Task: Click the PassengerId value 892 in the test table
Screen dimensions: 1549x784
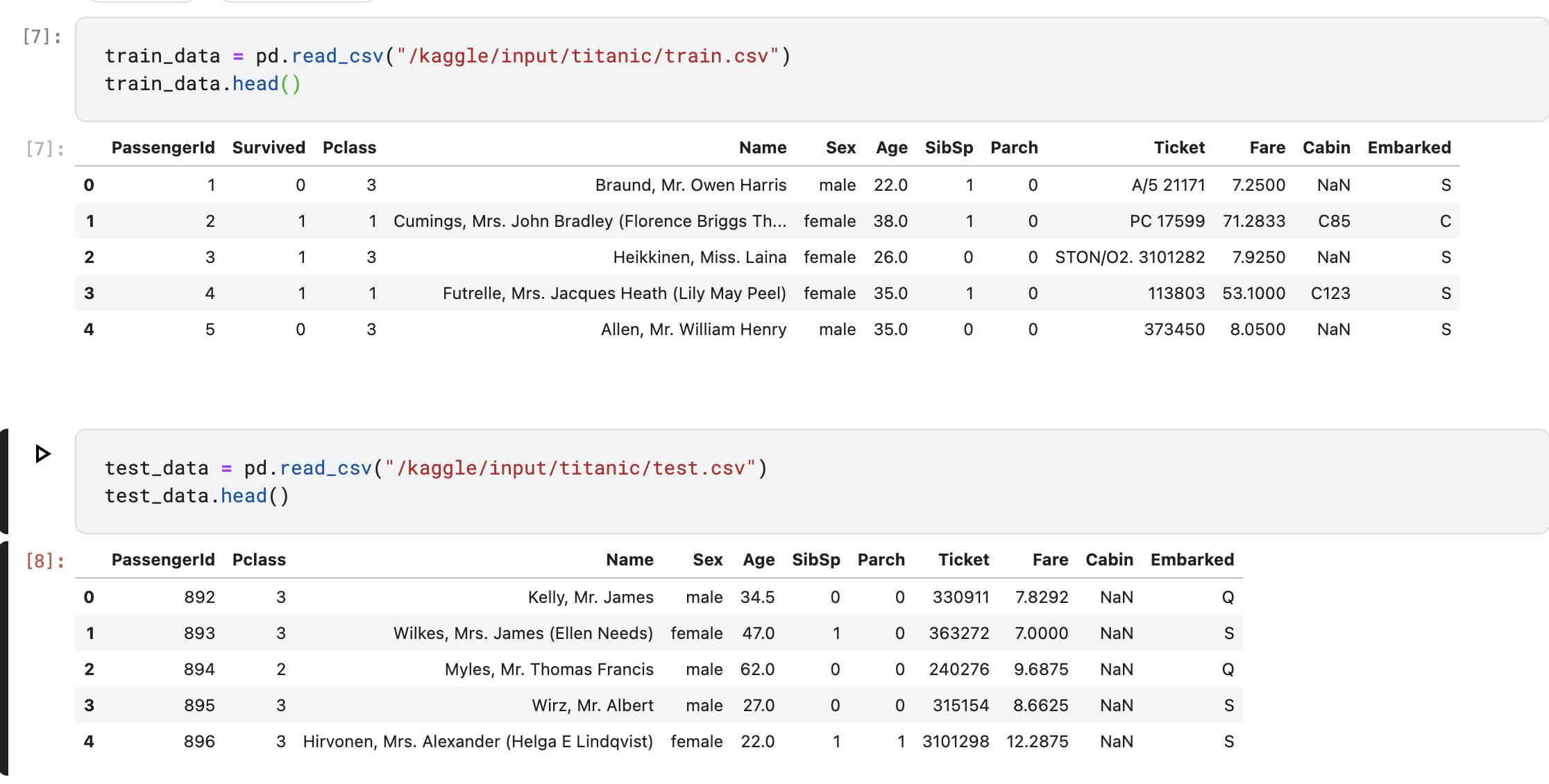Action: [x=199, y=597]
